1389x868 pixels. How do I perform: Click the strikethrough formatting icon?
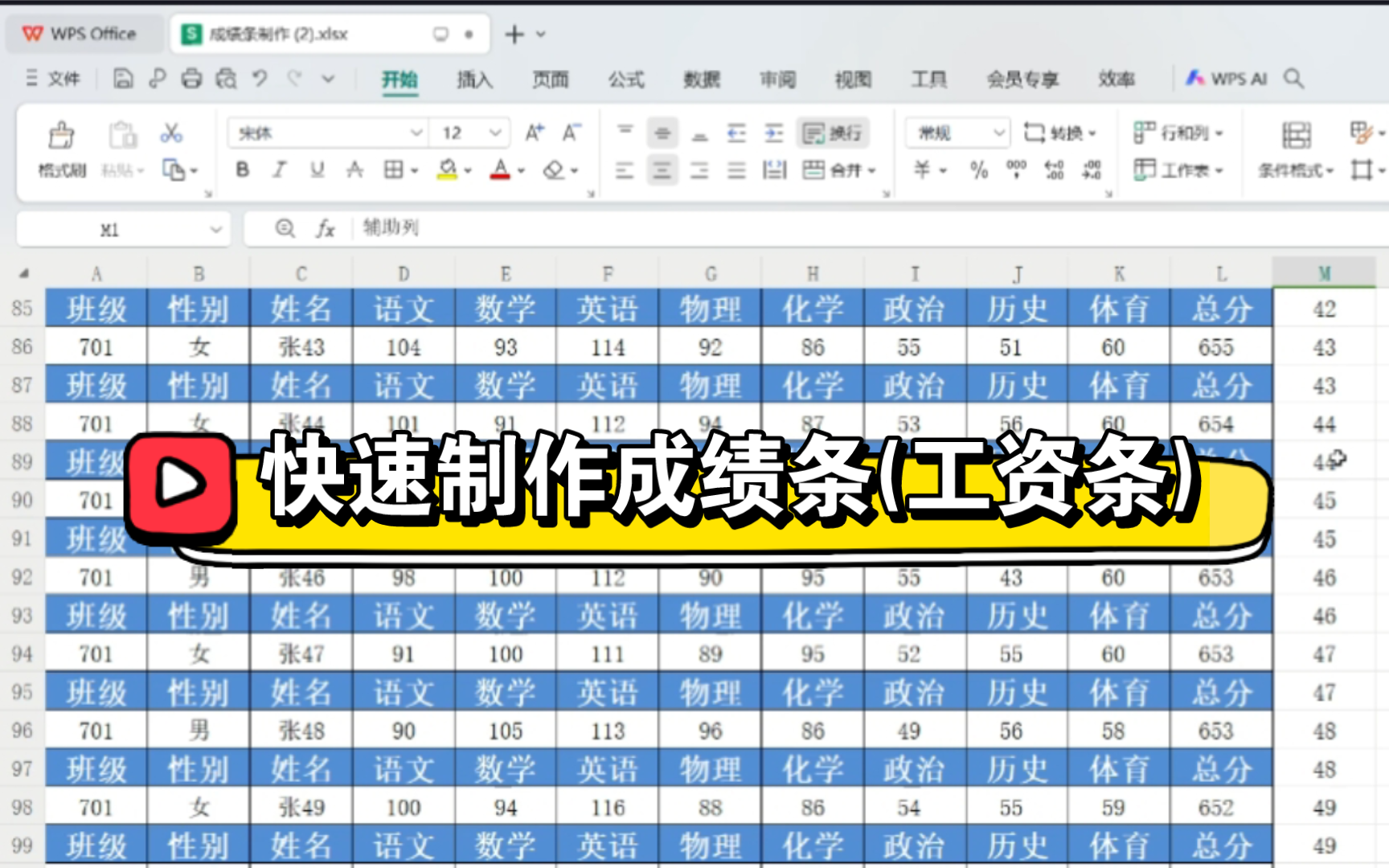click(354, 170)
